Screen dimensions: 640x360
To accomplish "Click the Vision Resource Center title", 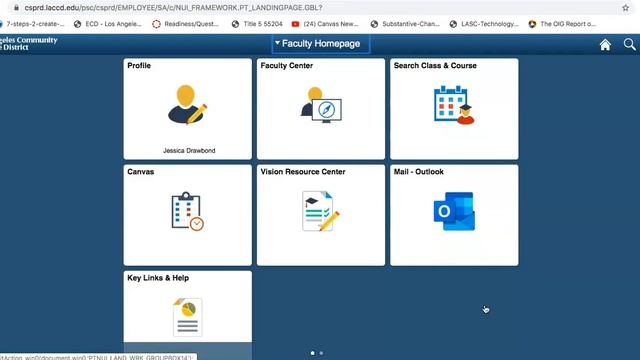I will click(x=303, y=172).
